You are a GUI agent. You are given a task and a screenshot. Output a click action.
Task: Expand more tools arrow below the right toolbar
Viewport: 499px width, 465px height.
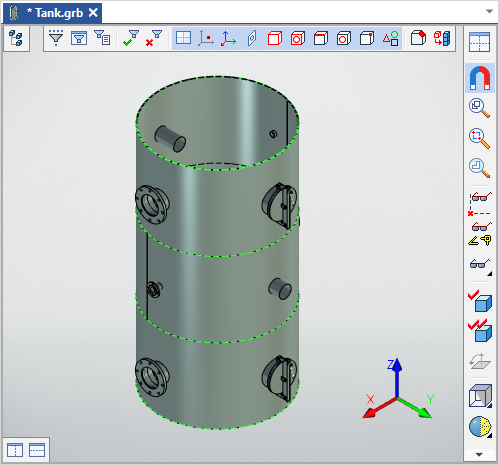click(x=479, y=454)
